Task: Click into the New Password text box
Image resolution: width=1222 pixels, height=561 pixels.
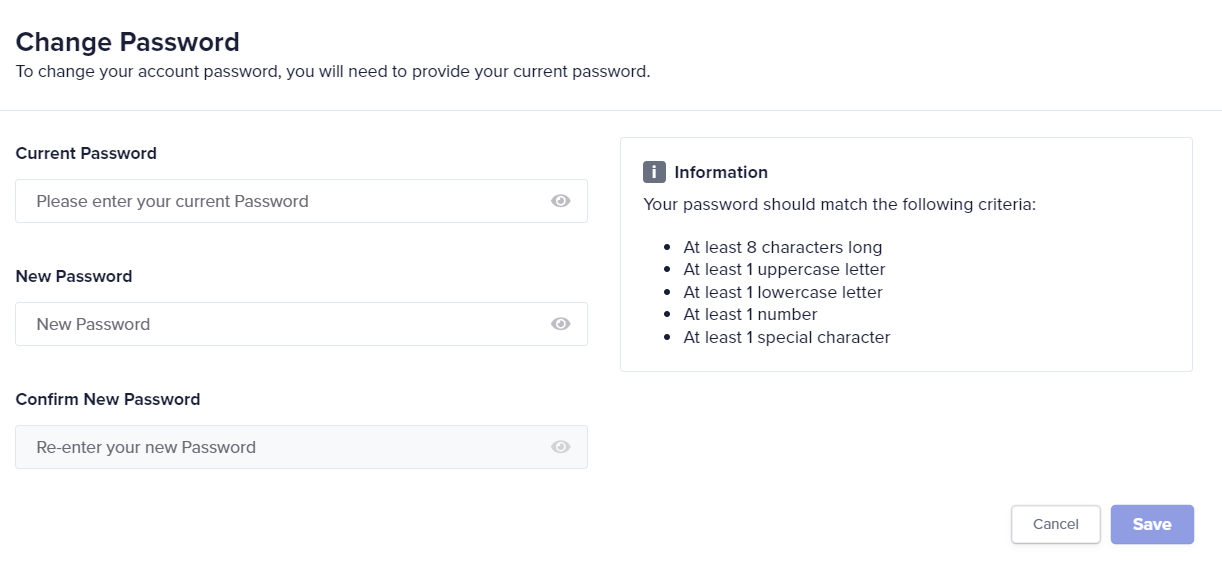Action: (x=285, y=324)
